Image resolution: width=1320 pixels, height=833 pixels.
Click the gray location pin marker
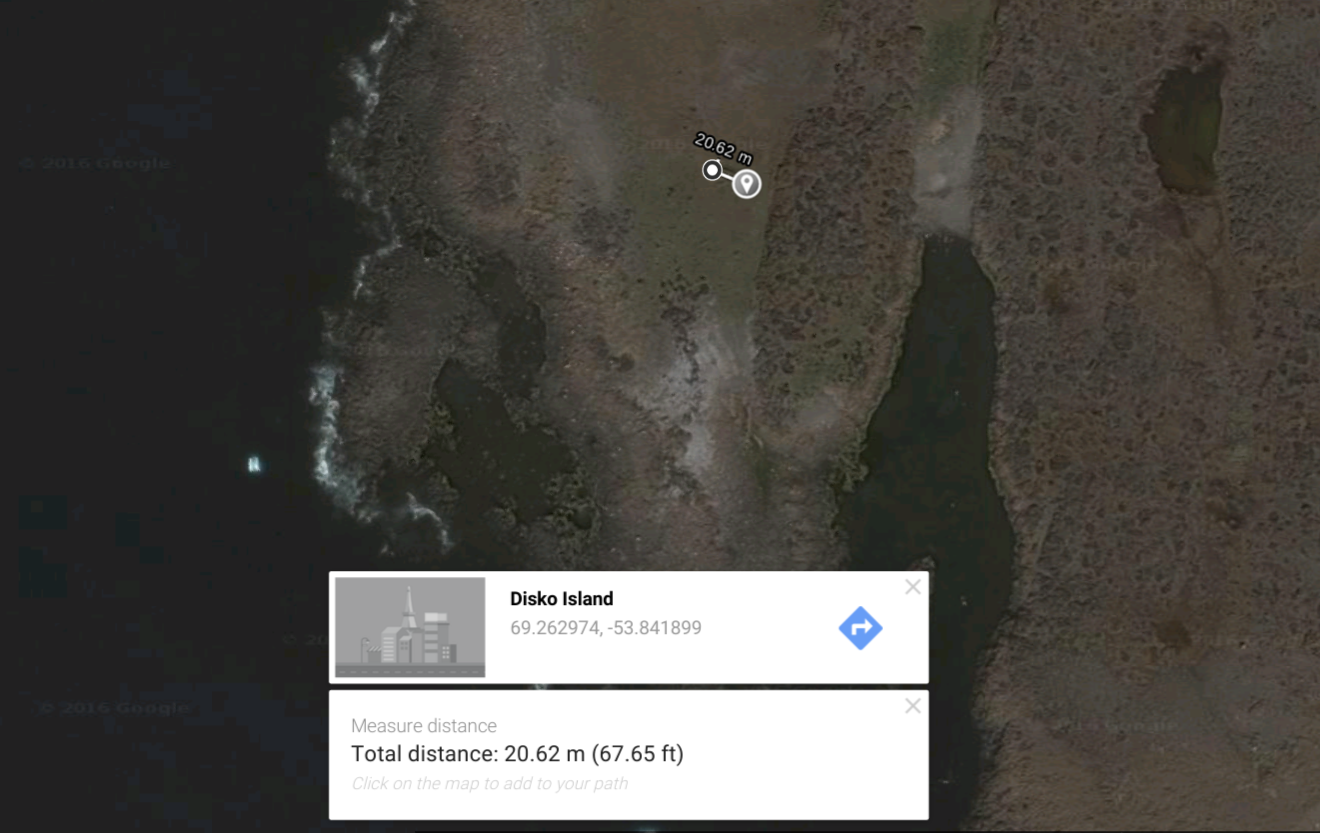coord(746,184)
